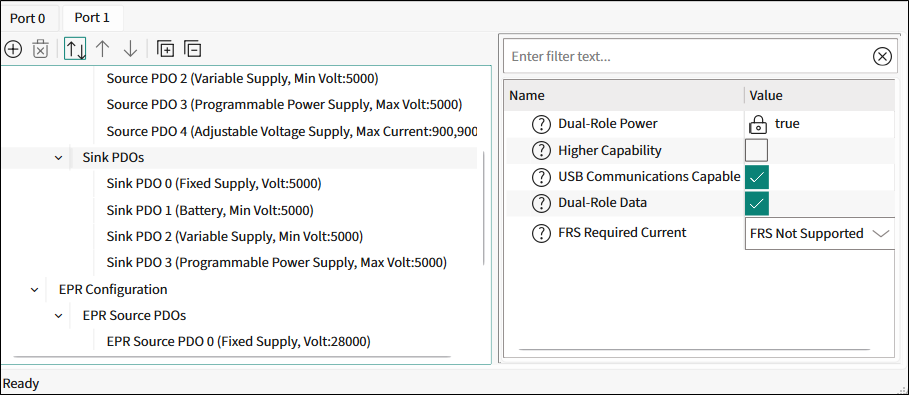The height and width of the screenshot is (395, 909).
Task: Switch to the Port 0 tab
Action: [x=27, y=18]
